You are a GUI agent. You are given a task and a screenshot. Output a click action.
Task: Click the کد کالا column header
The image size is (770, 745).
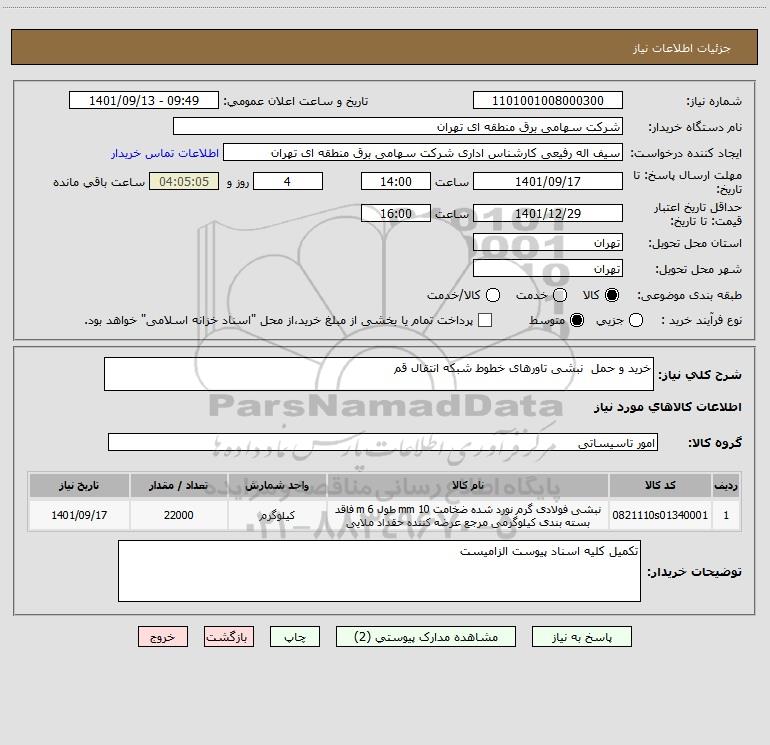(x=660, y=486)
